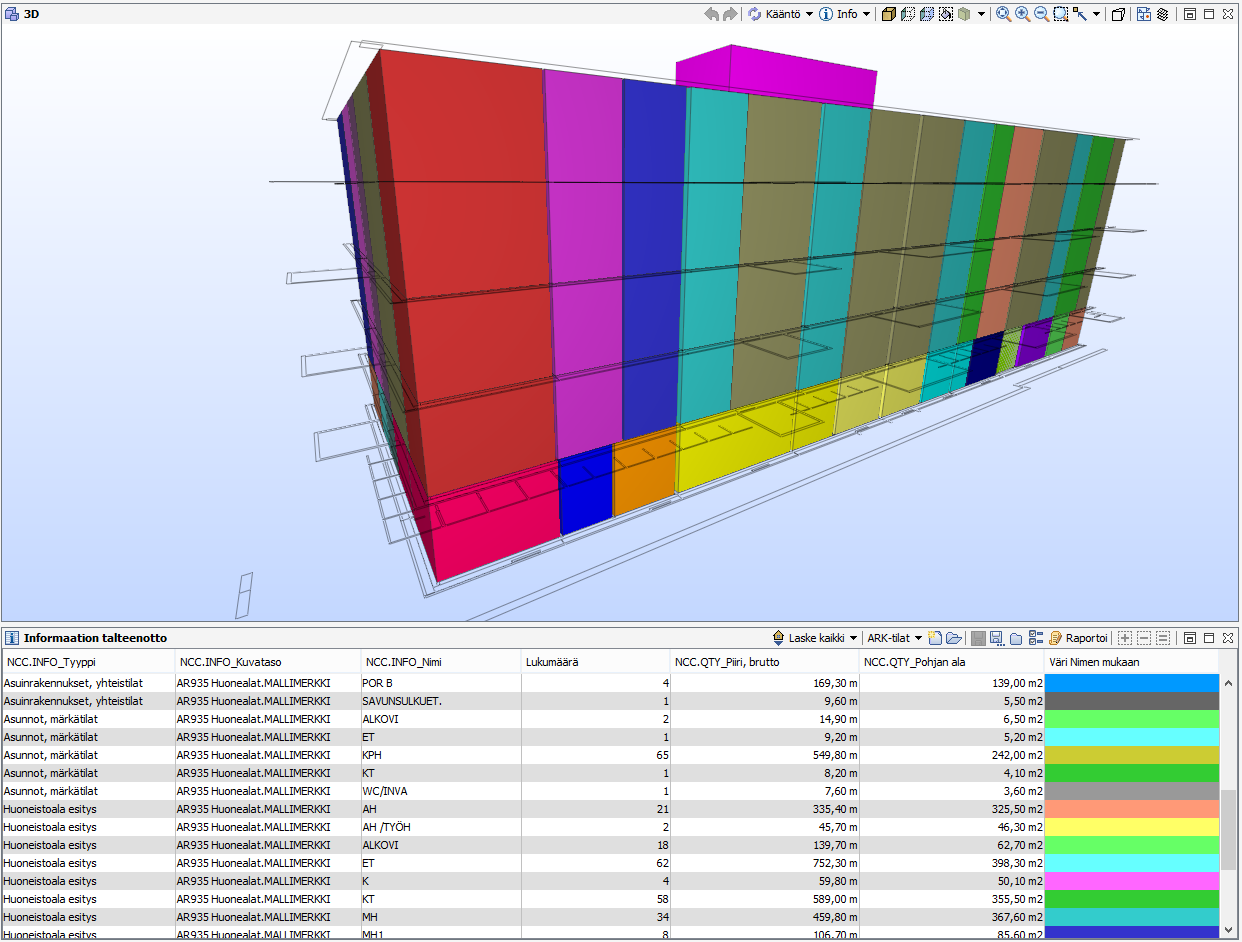Screen dimensions: 1242x942
Task: Select the WC/INVA name cell
Action: pyautogui.click(x=441, y=791)
